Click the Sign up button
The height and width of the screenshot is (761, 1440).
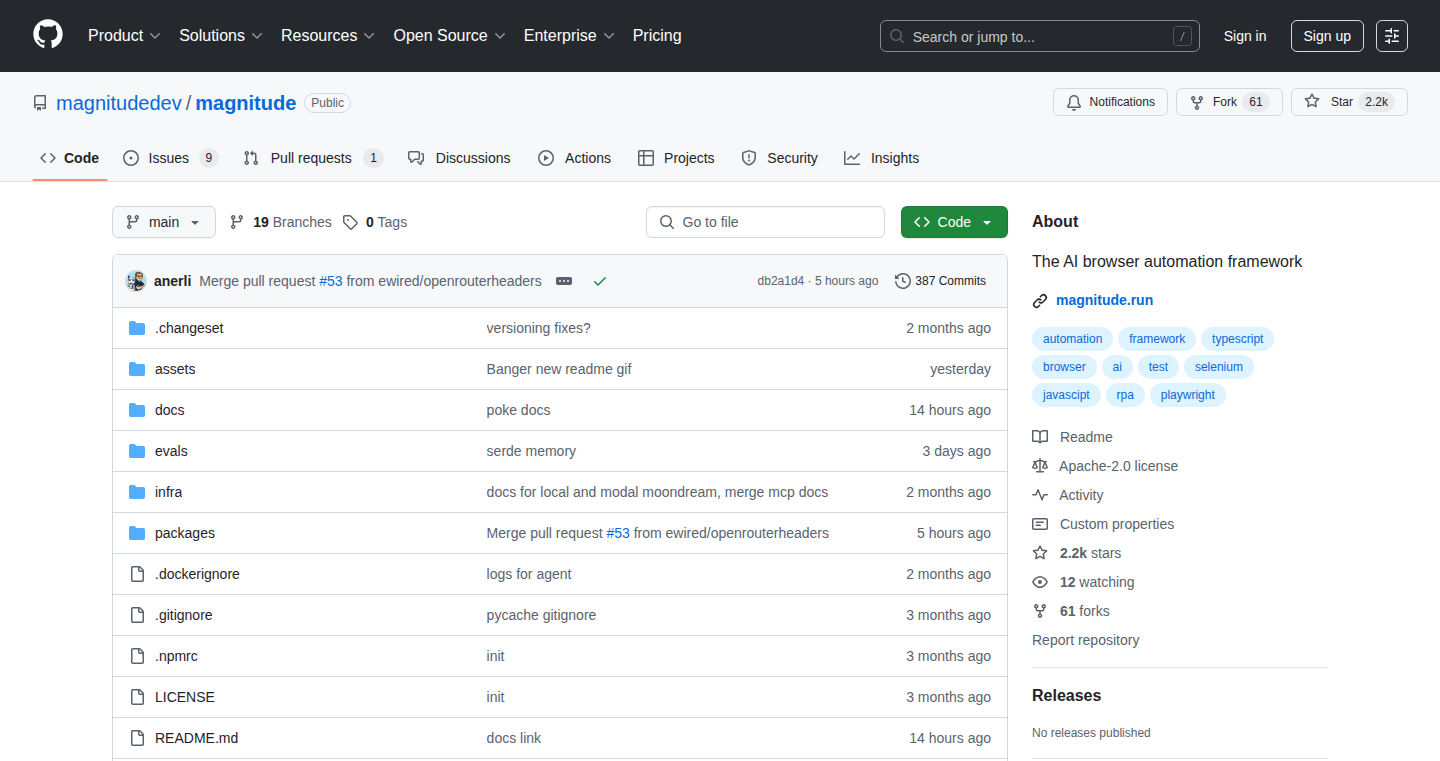tap(1327, 36)
